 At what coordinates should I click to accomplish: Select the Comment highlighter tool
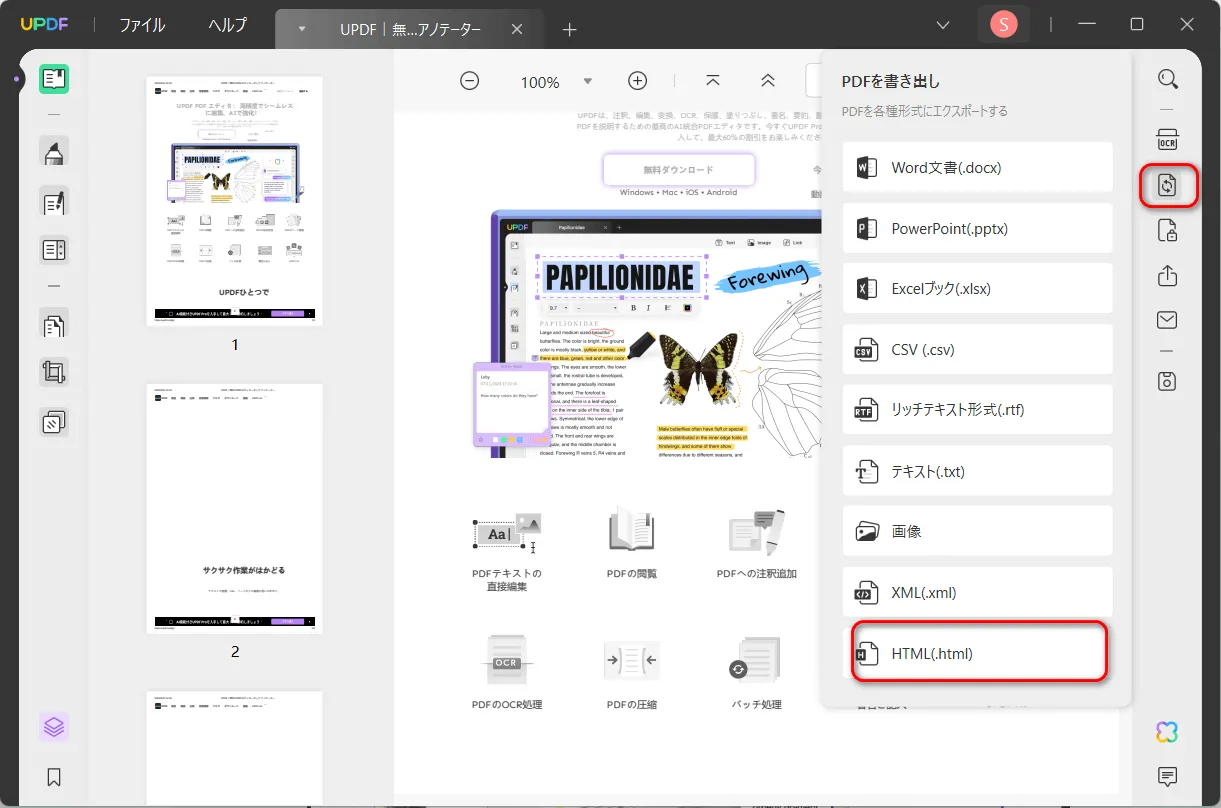[x=54, y=151]
